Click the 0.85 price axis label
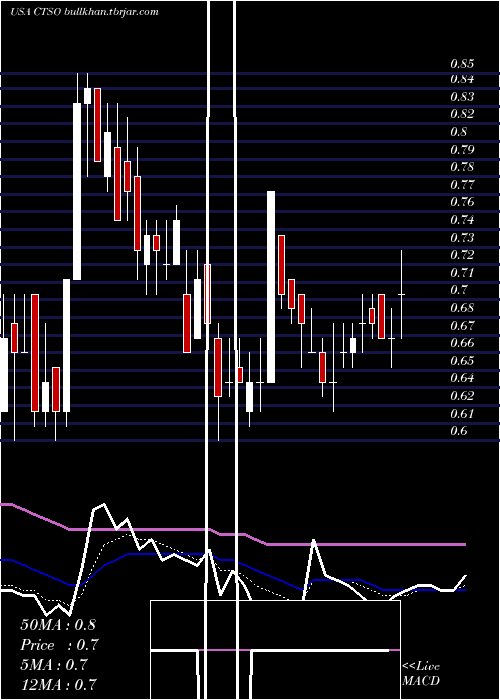 [x=462, y=64]
